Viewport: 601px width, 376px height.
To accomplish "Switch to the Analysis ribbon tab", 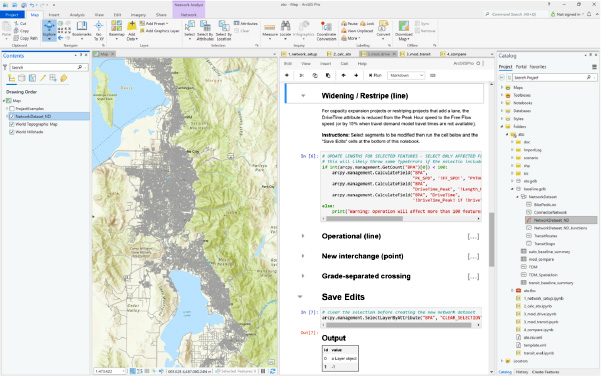I will 77,15.
